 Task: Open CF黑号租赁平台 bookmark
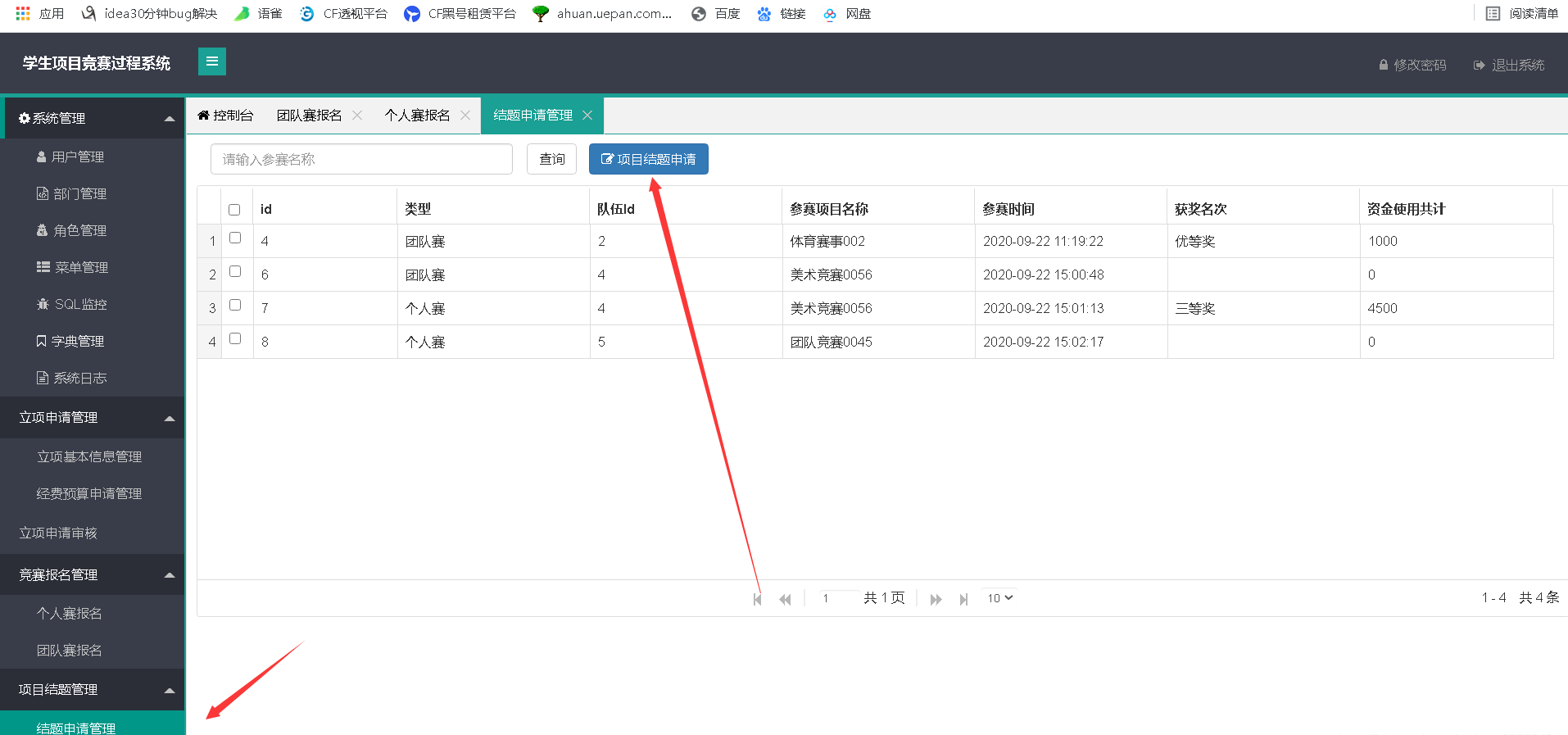(460, 14)
